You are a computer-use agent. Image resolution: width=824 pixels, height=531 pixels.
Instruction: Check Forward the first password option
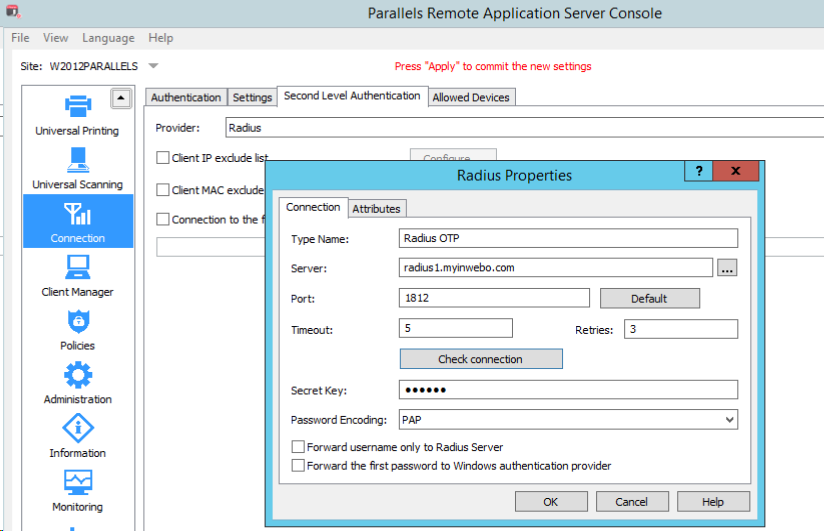(x=298, y=465)
